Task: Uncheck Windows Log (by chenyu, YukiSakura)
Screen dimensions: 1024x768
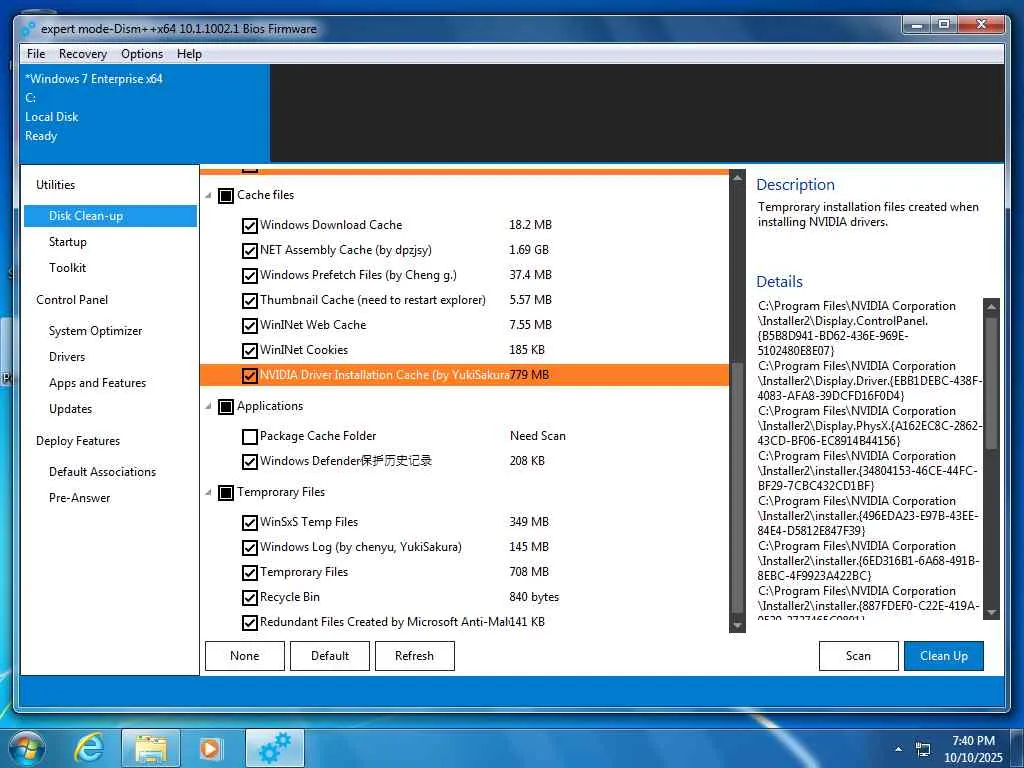Action: point(249,547)
